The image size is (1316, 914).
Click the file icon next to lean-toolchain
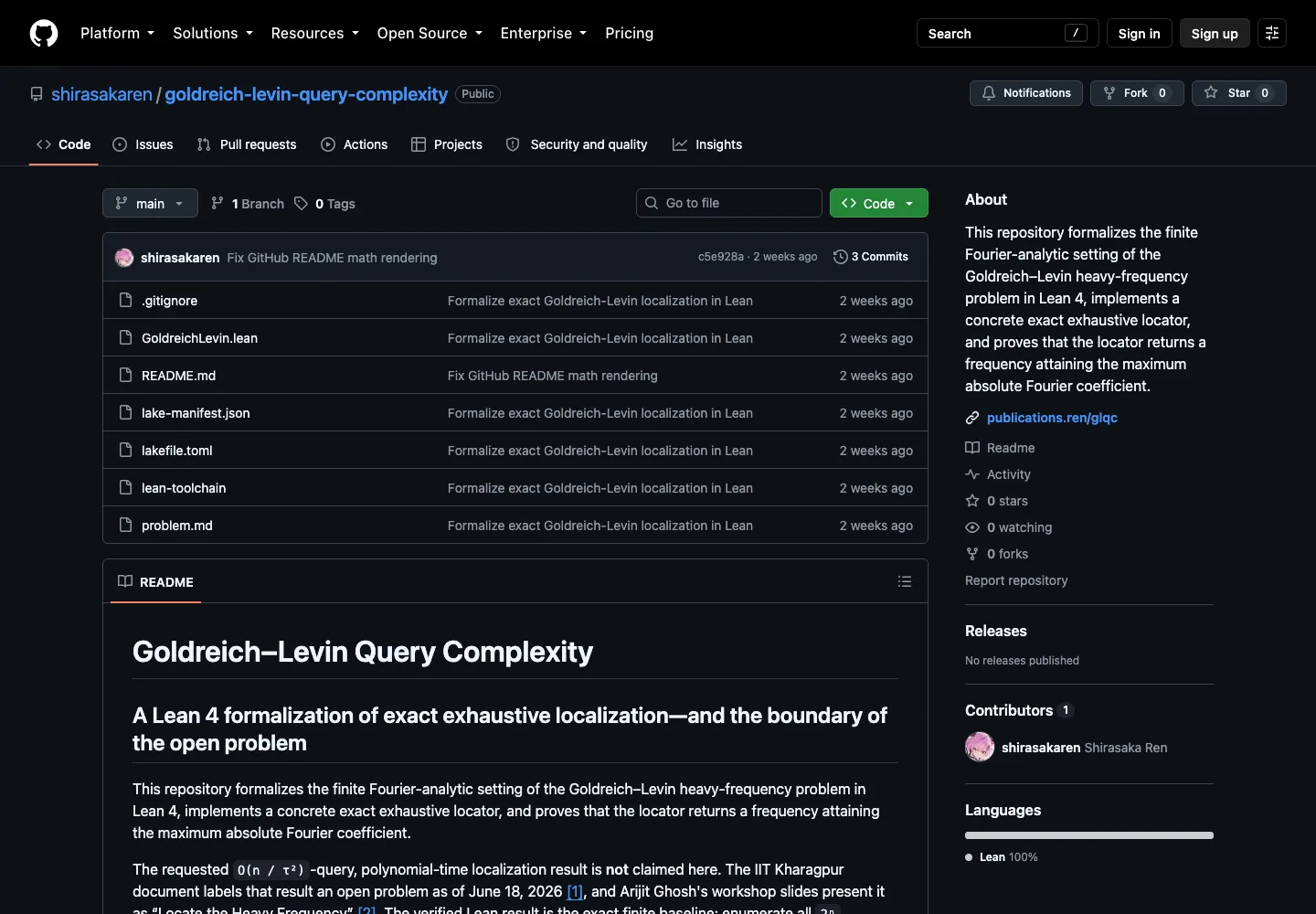coord(126,488)
